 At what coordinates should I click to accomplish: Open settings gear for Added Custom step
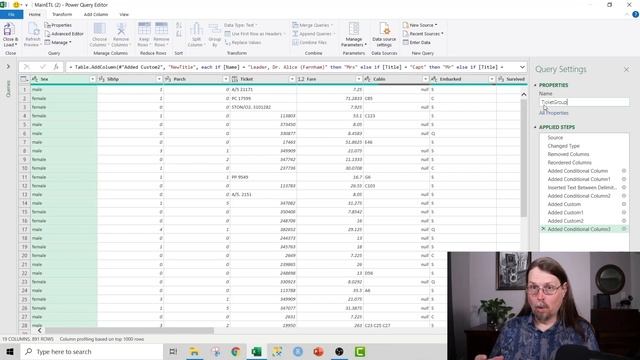(624, 204)
